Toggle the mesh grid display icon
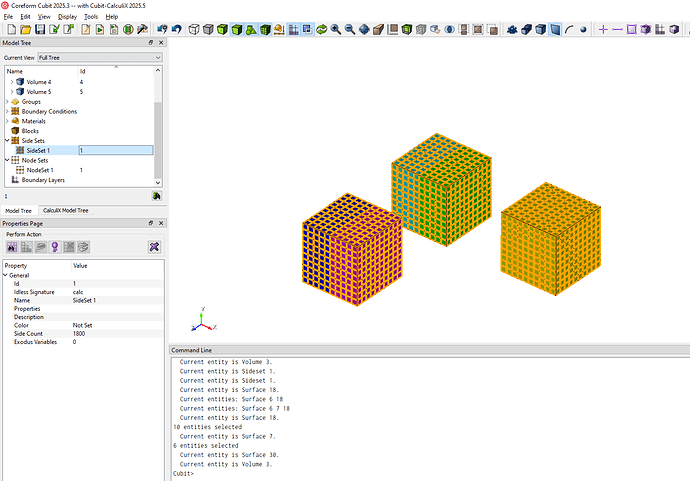The width and height of the screenshot is (690, 481). pos(294,29)
